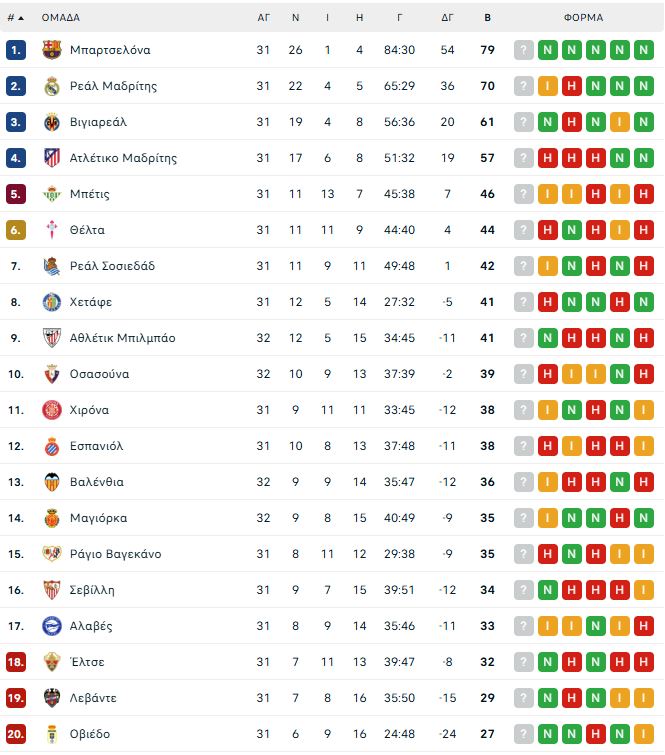Click the ΟΜΑΔΑ column header

[x=61, y=18]
